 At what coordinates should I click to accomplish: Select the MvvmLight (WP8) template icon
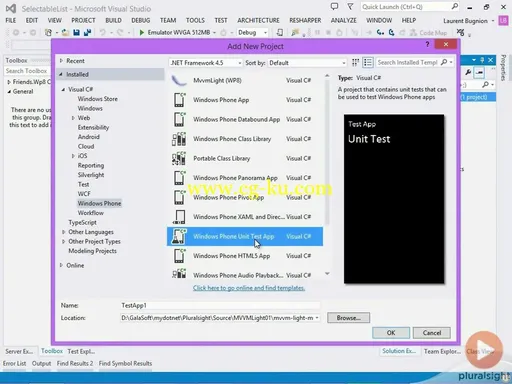pyautogui.click(x=179, y=80)
